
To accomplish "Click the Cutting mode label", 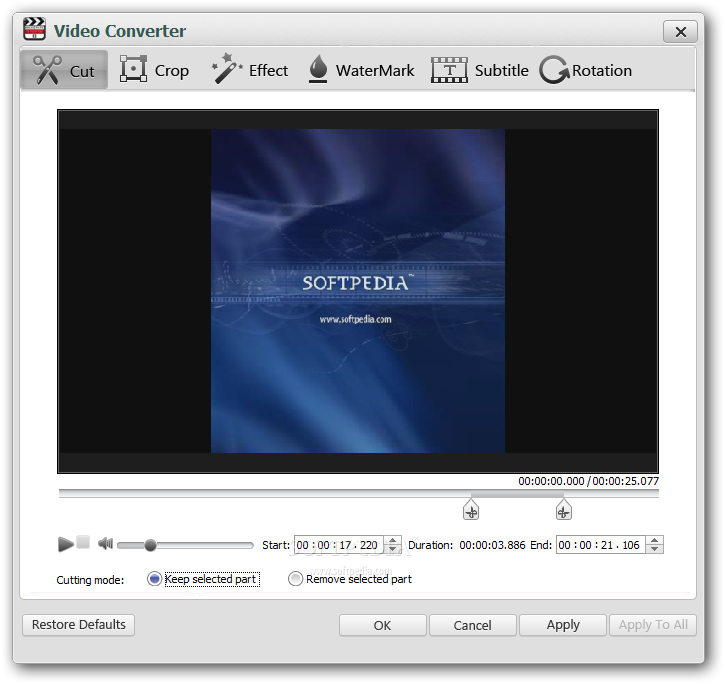I will tap(90, 580).
